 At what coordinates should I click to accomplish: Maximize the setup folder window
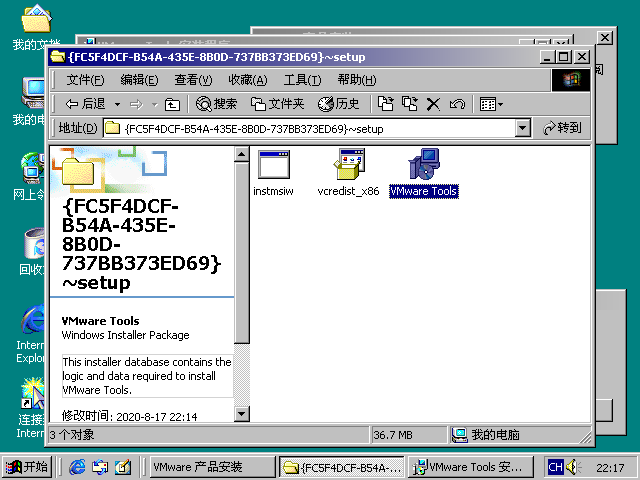(563, 57)
